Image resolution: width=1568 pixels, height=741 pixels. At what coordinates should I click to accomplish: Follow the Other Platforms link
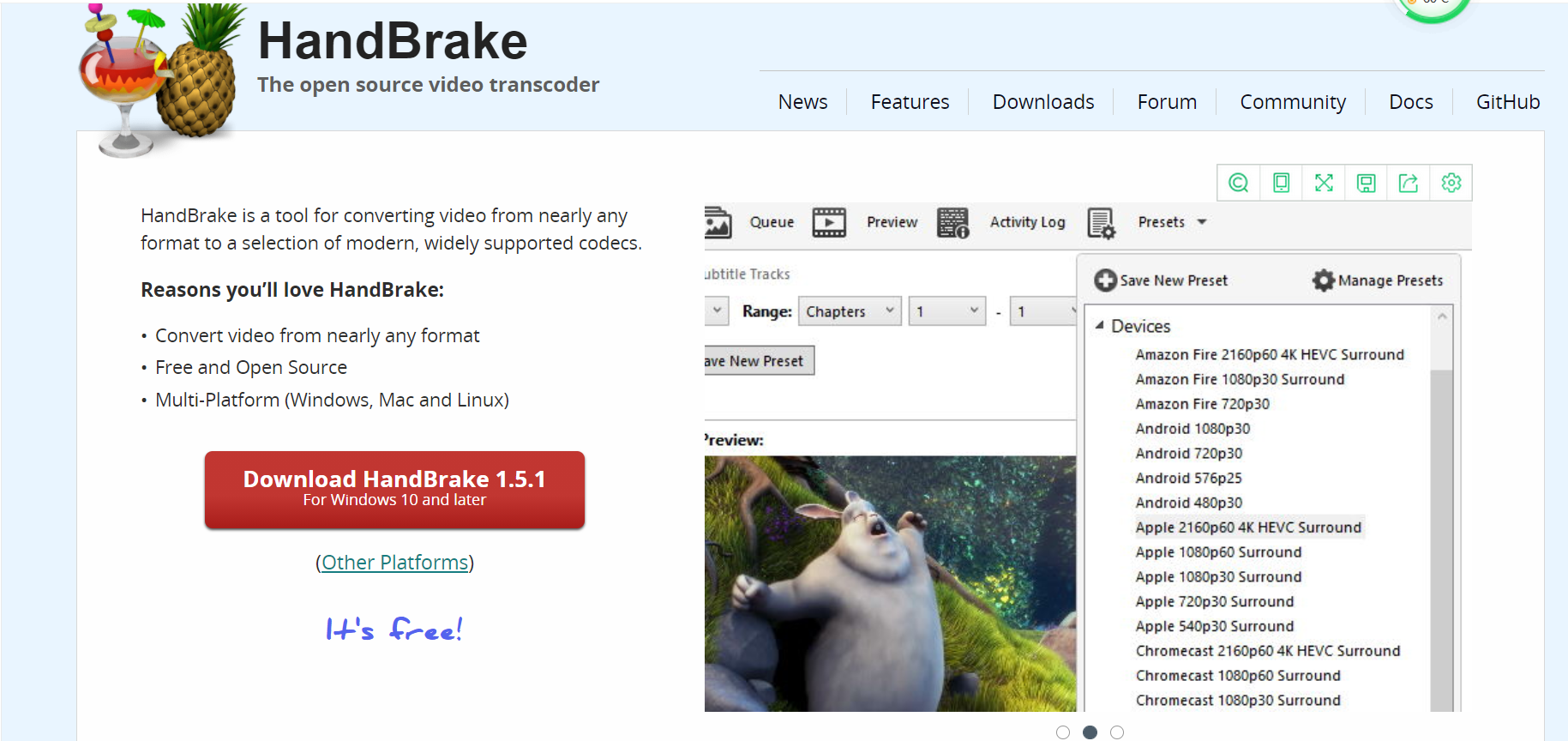[394, 563]
